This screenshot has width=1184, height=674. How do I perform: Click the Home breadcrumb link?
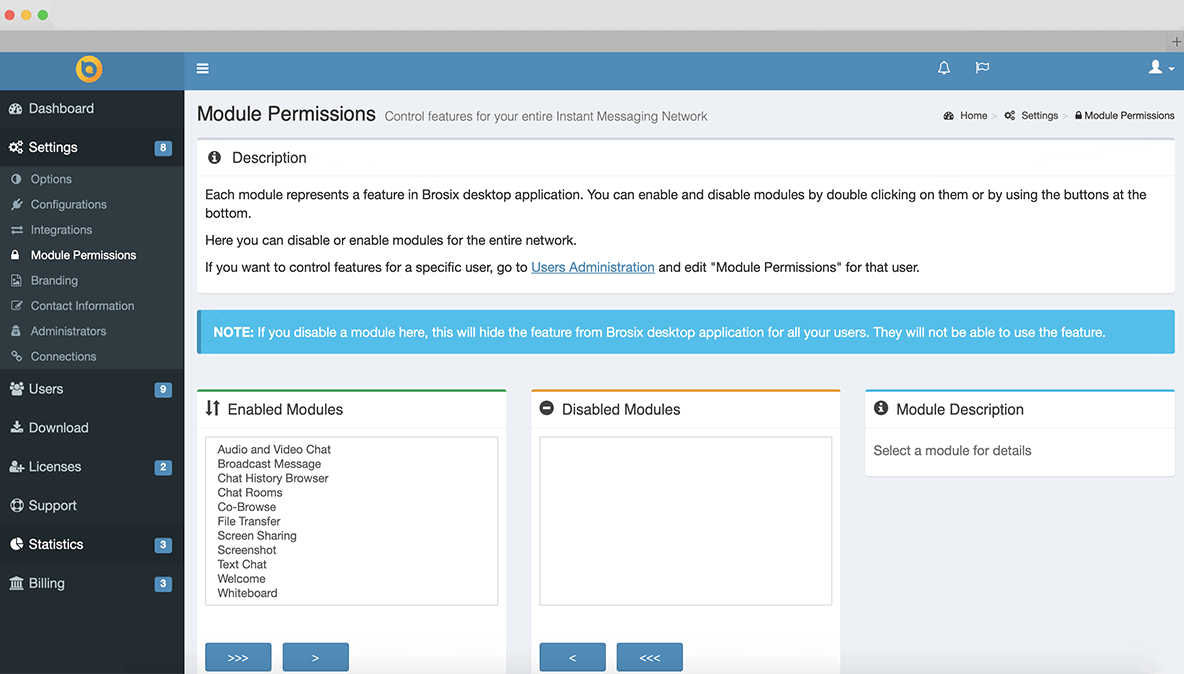point(973,116)
